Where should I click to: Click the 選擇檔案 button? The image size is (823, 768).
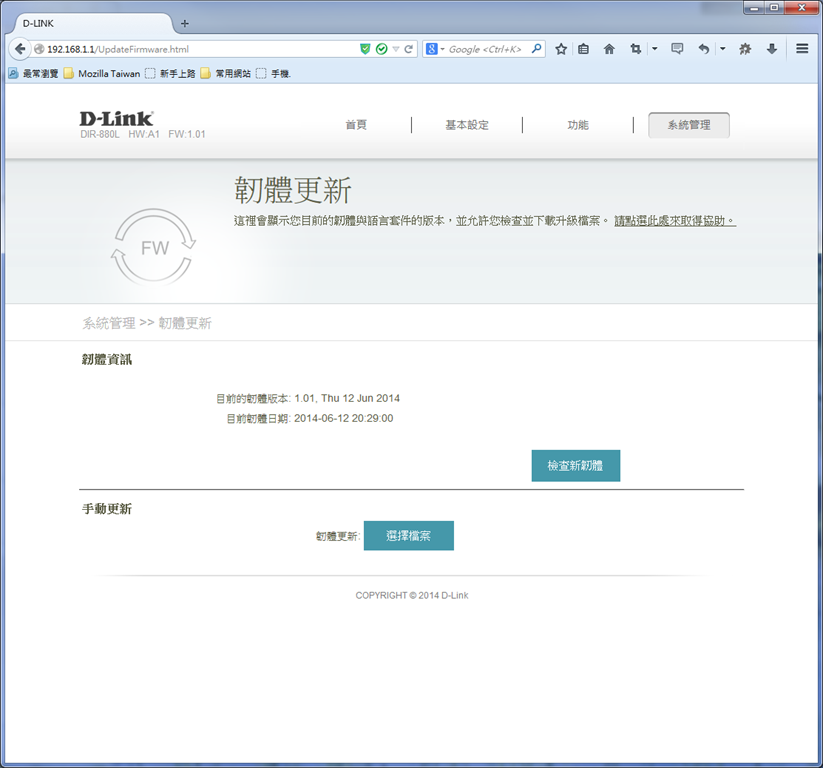[x=408, y=535]
